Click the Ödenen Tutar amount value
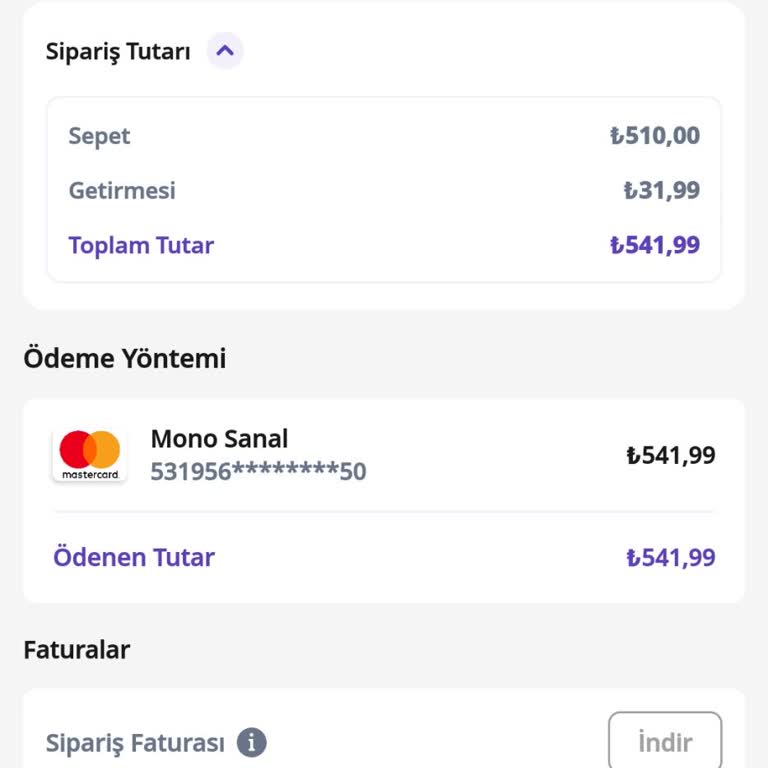Image resolution: width=768 pixels, height=768 pixels. [x=671, y=557]
